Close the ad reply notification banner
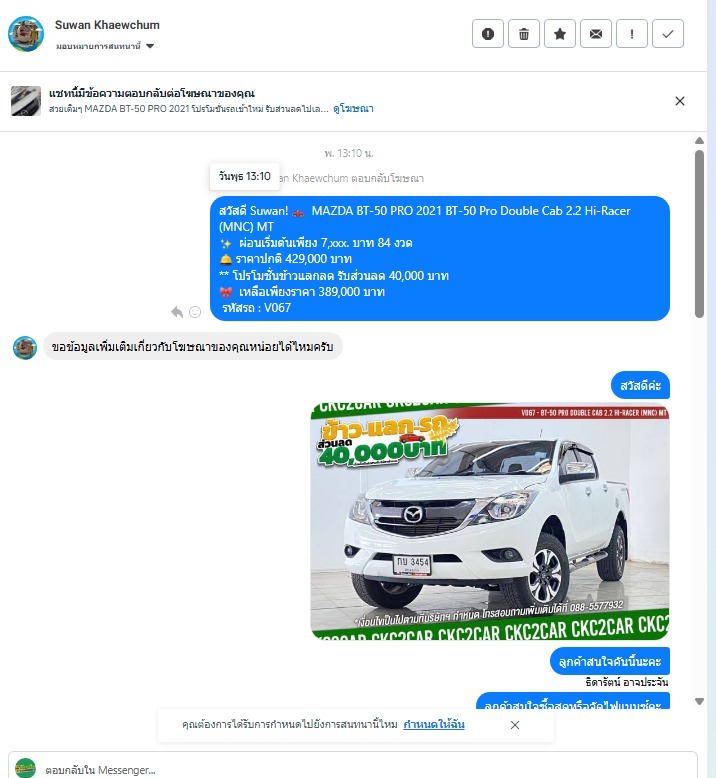This screenshot has height=778, width=716. pyautogui.click(x=680, y=101)
